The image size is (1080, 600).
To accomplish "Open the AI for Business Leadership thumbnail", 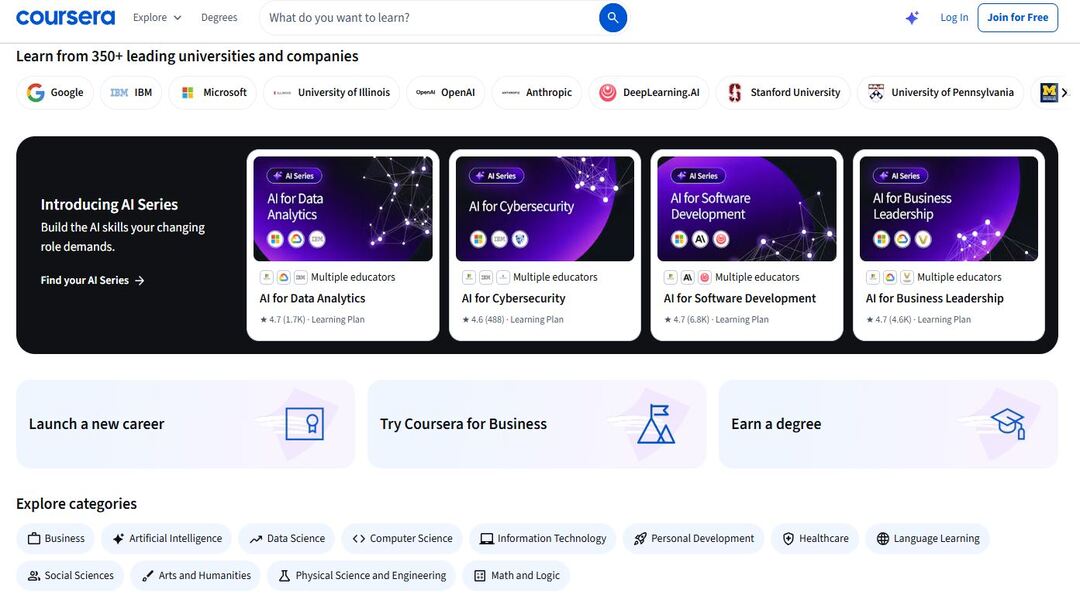I will click(948, 209).
